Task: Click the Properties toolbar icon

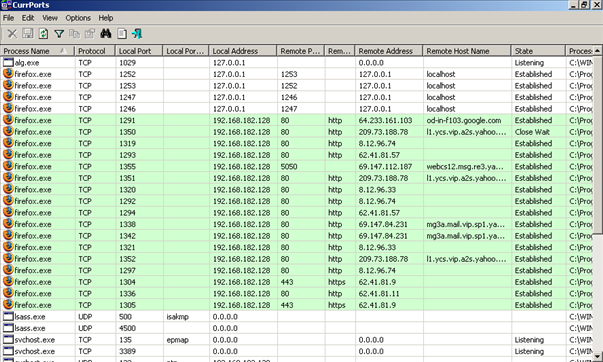Action: pyautogui.click(x=90, y=34)
